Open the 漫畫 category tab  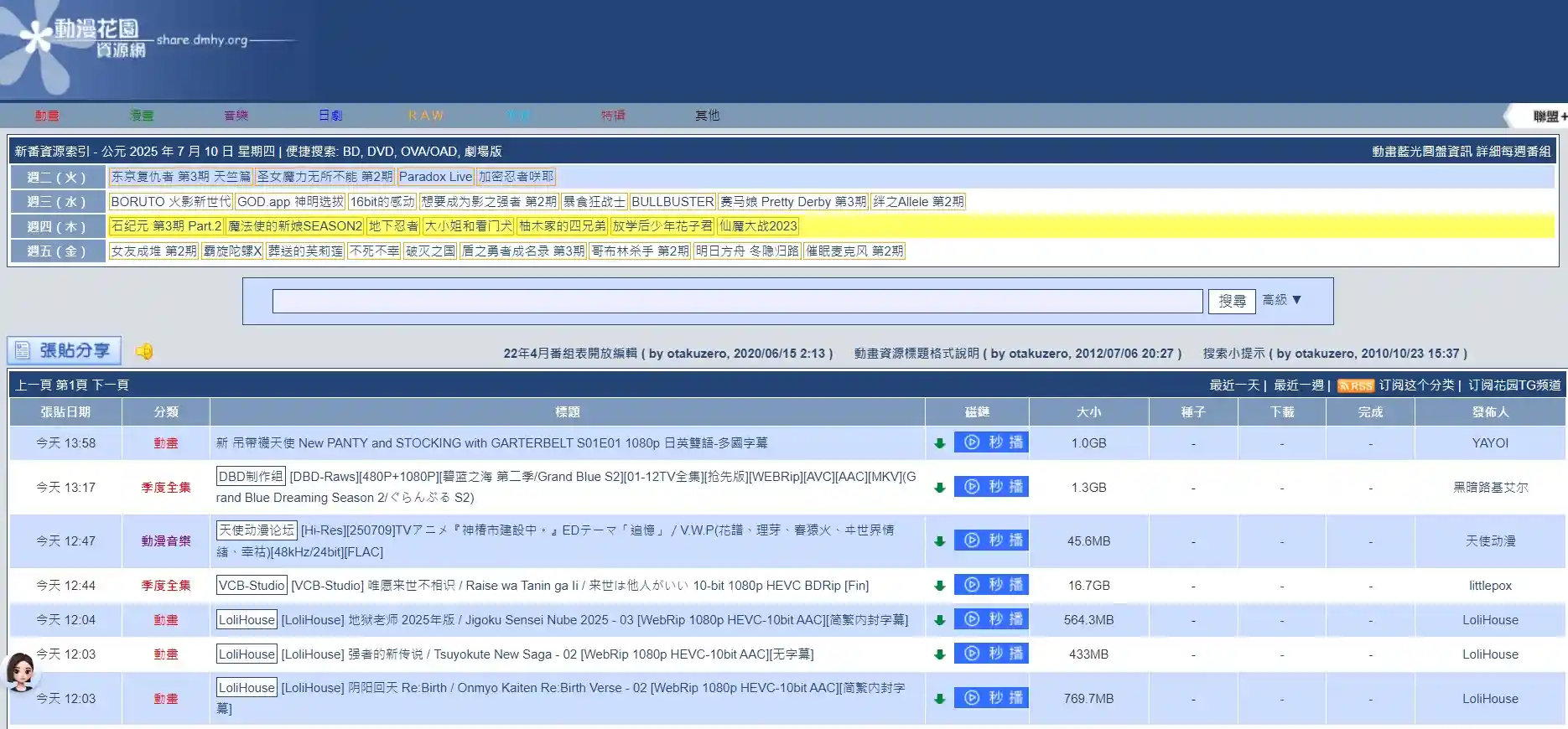click(x=142, y=116)
